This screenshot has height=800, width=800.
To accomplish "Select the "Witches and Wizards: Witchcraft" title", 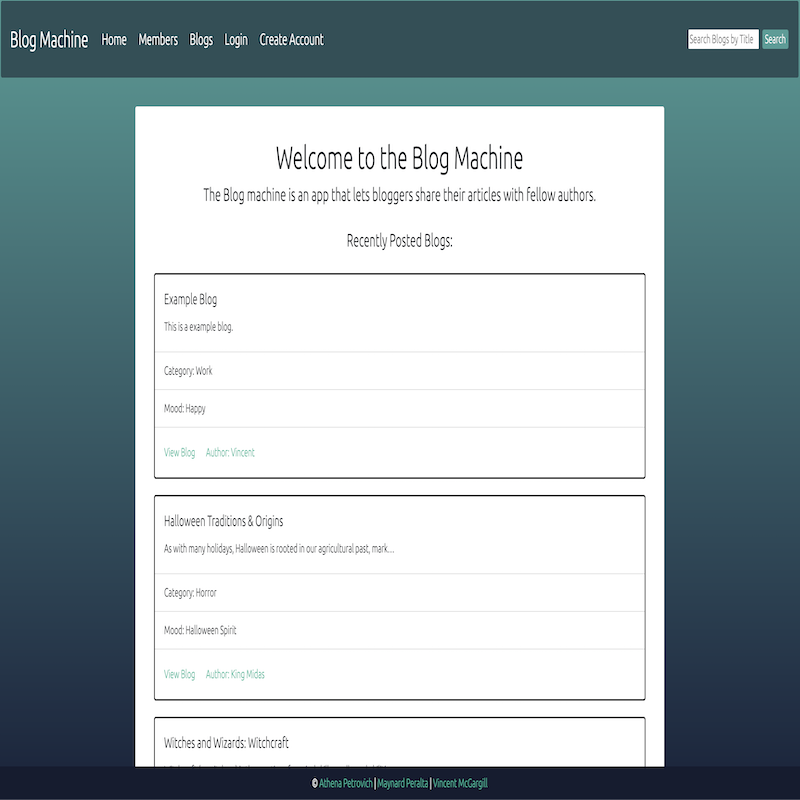I will tap(226, 743).
